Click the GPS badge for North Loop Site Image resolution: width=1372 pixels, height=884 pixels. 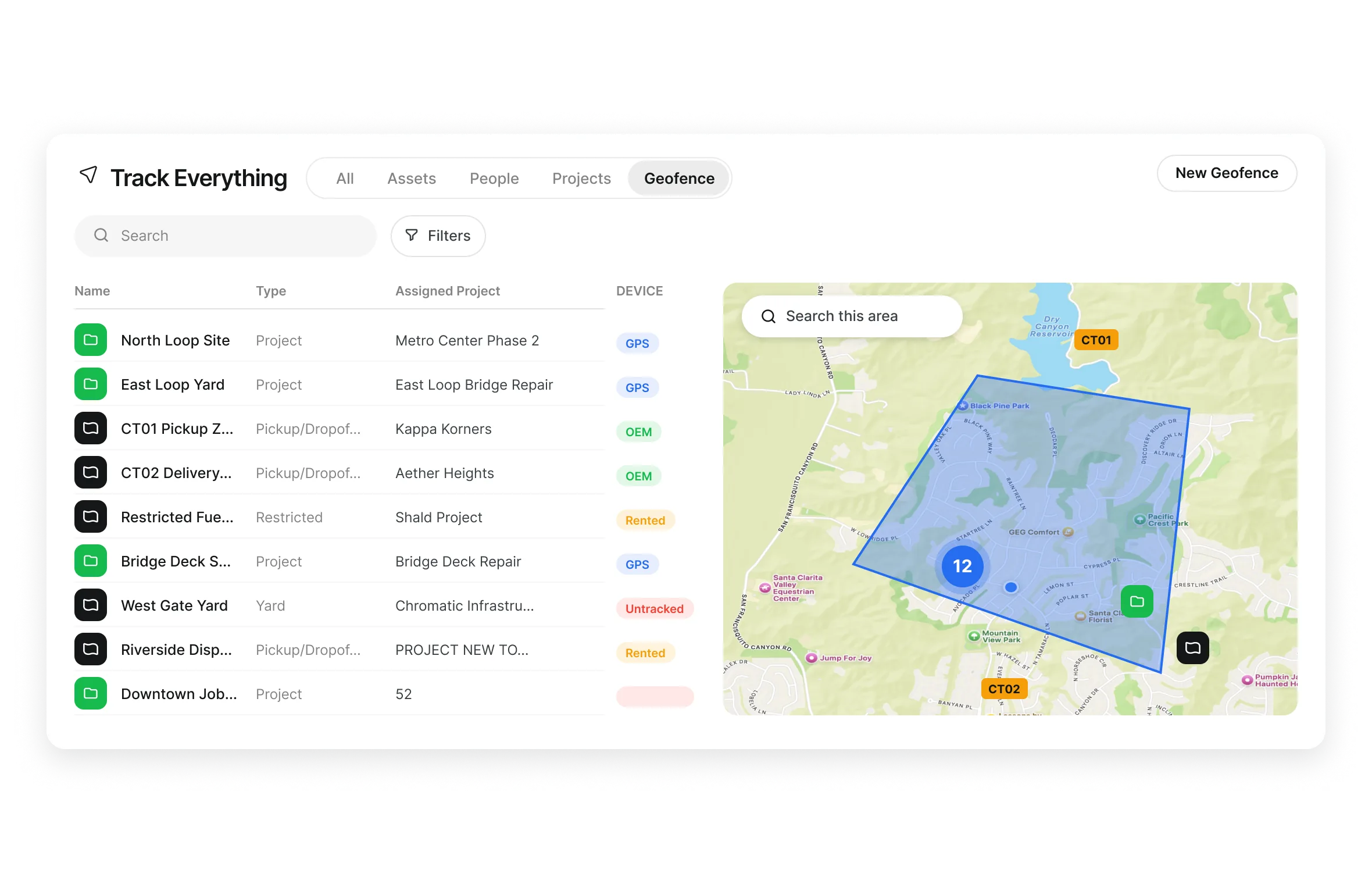click(637, 343)
